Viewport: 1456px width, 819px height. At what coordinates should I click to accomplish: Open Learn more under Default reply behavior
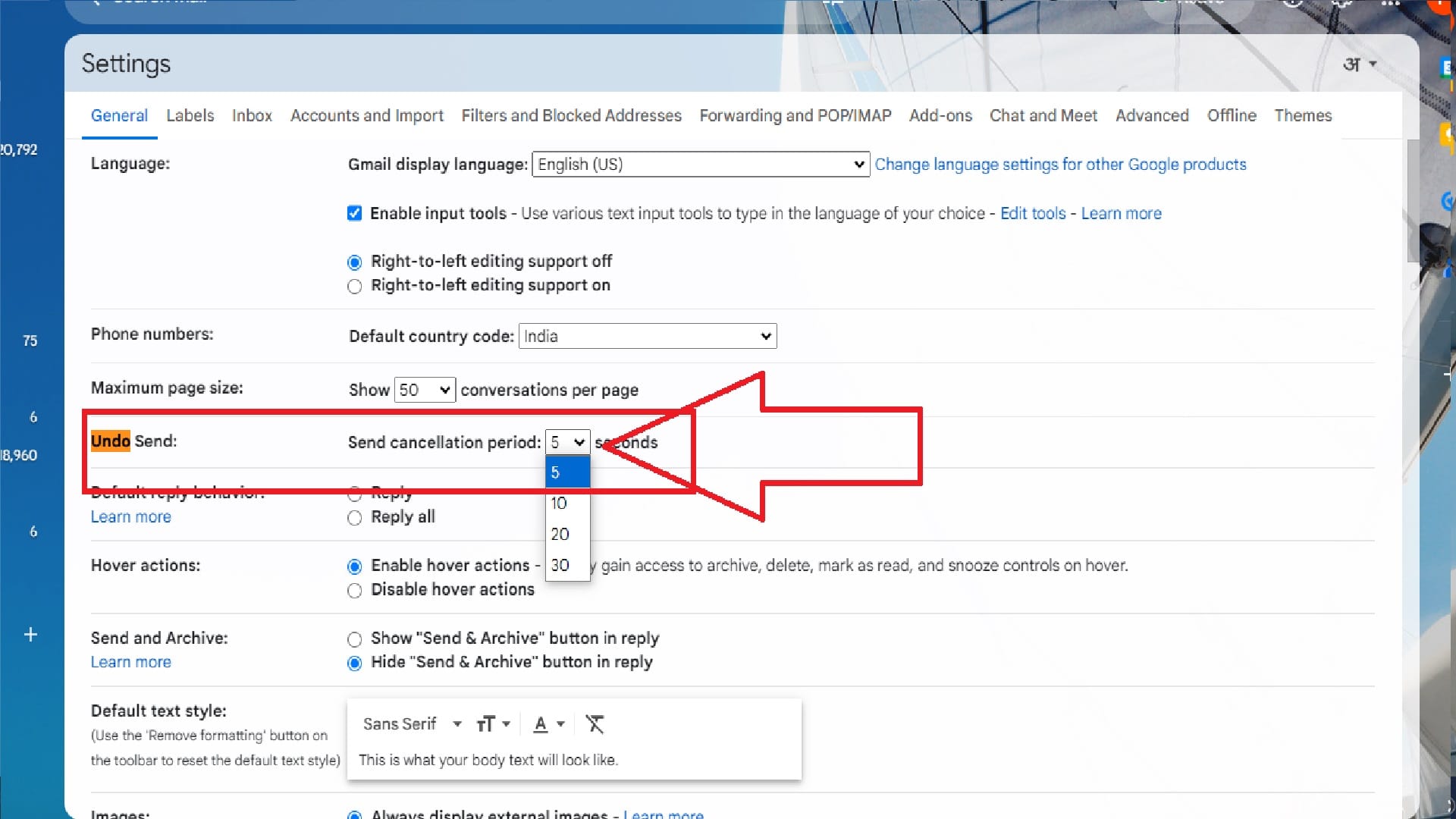[x=130, y=516]
